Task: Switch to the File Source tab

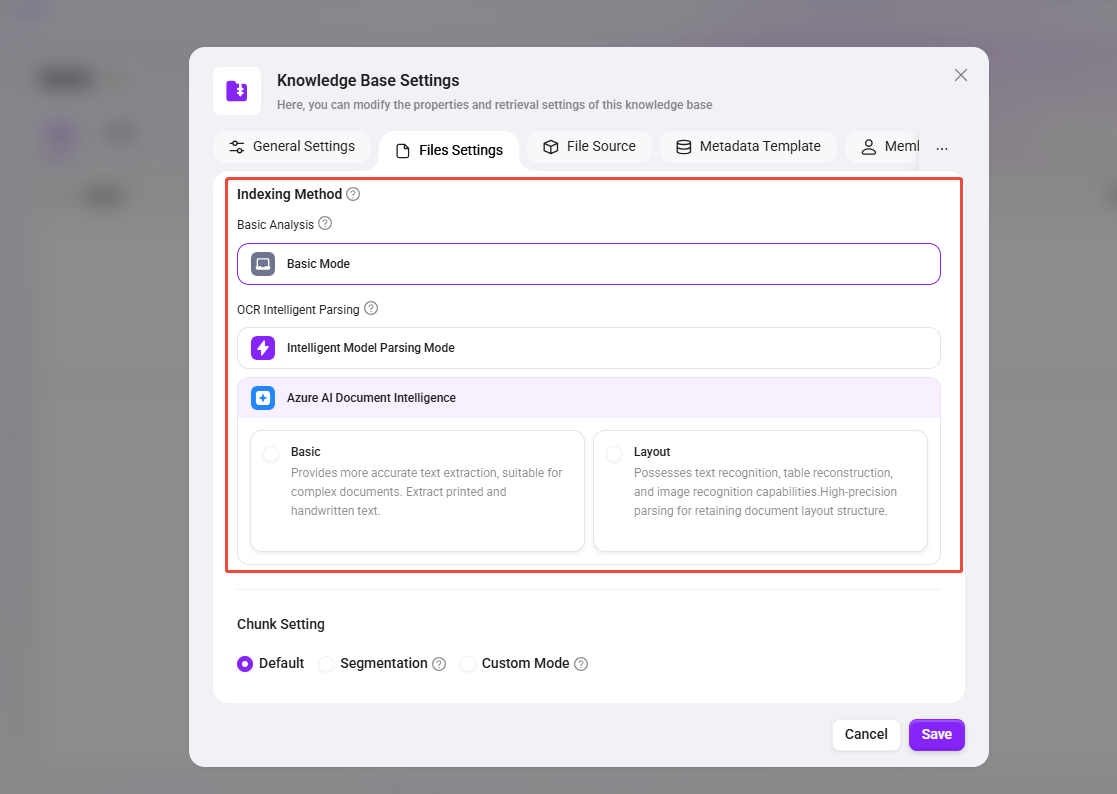Action: coord(589,147)
